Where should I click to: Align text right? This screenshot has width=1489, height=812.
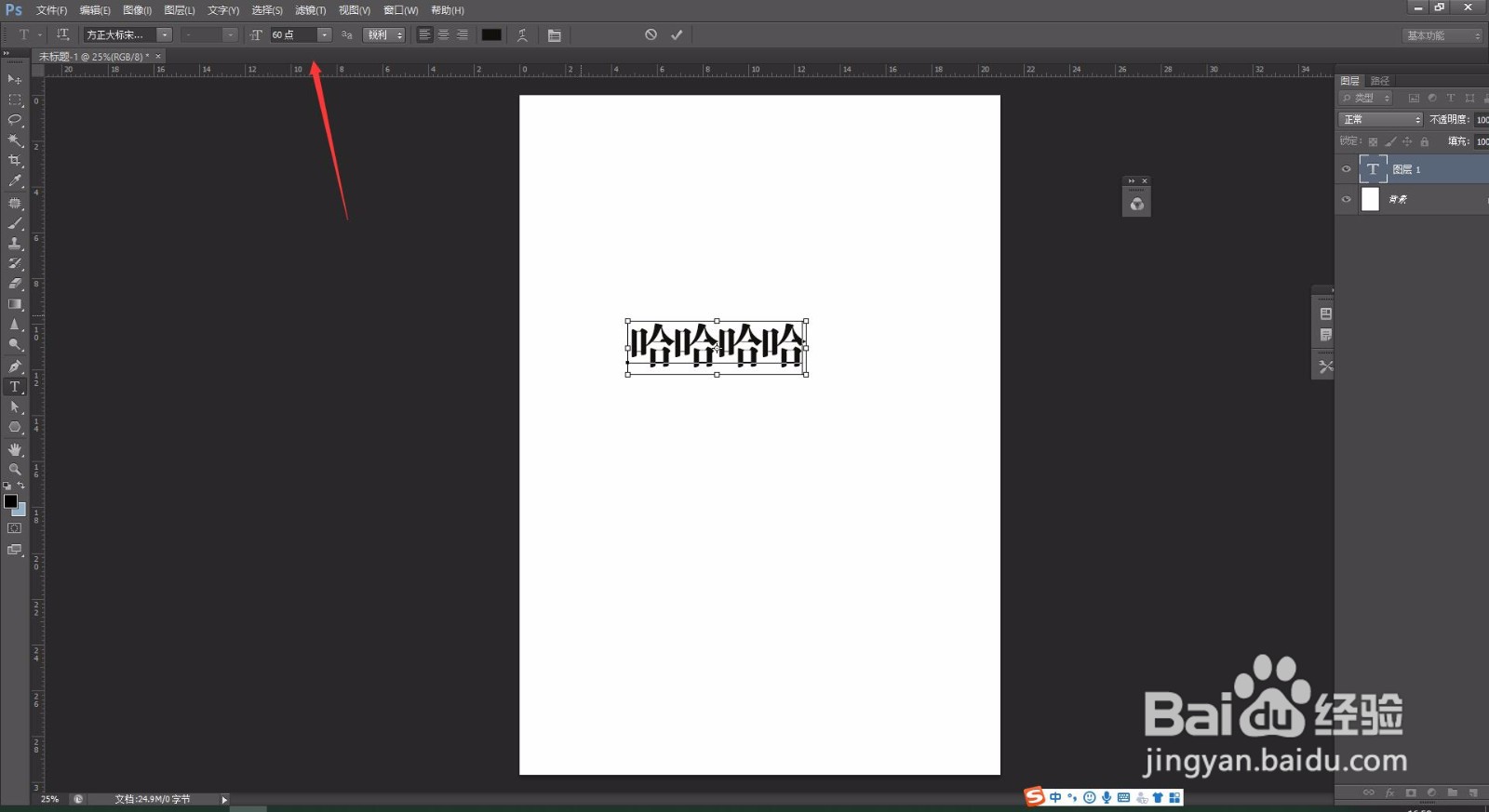[462, 34]
